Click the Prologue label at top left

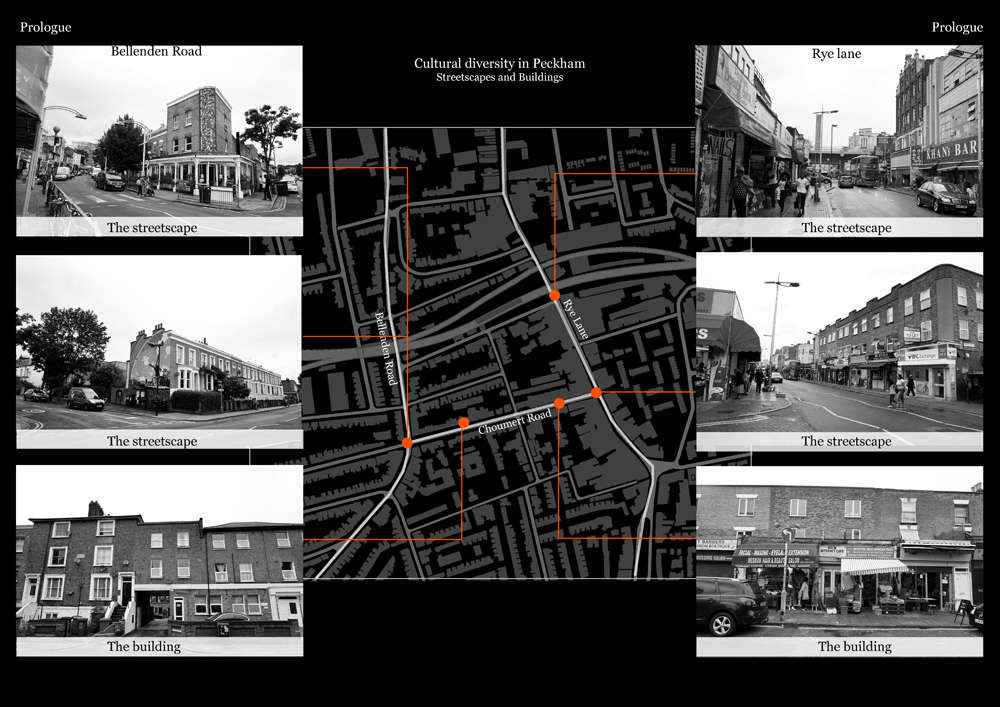(x=45, y=27)
